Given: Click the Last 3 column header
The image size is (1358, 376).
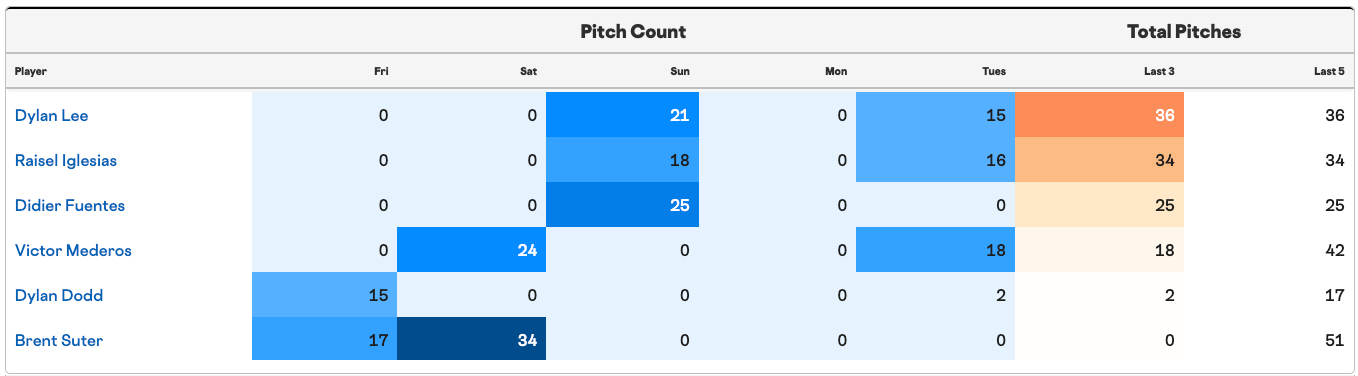Looking at the screenshot, I should click(1158, 72).
